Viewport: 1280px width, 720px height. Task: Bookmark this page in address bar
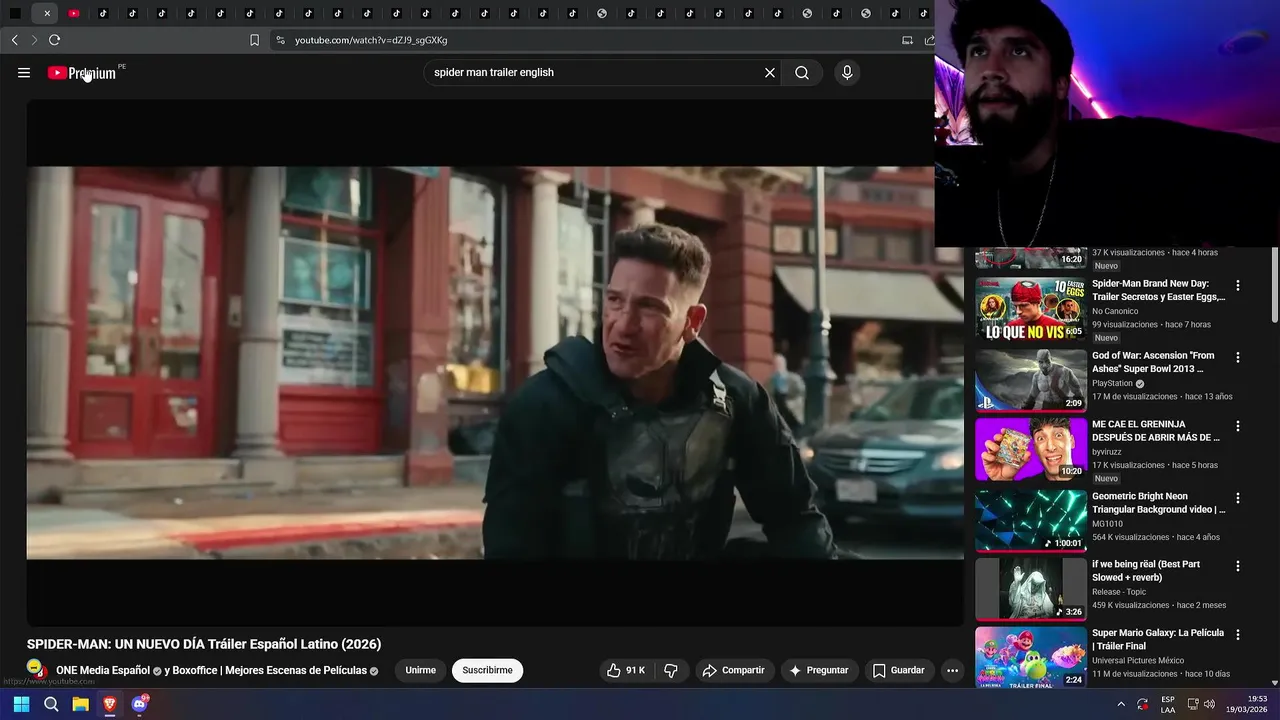pos(254,40)
